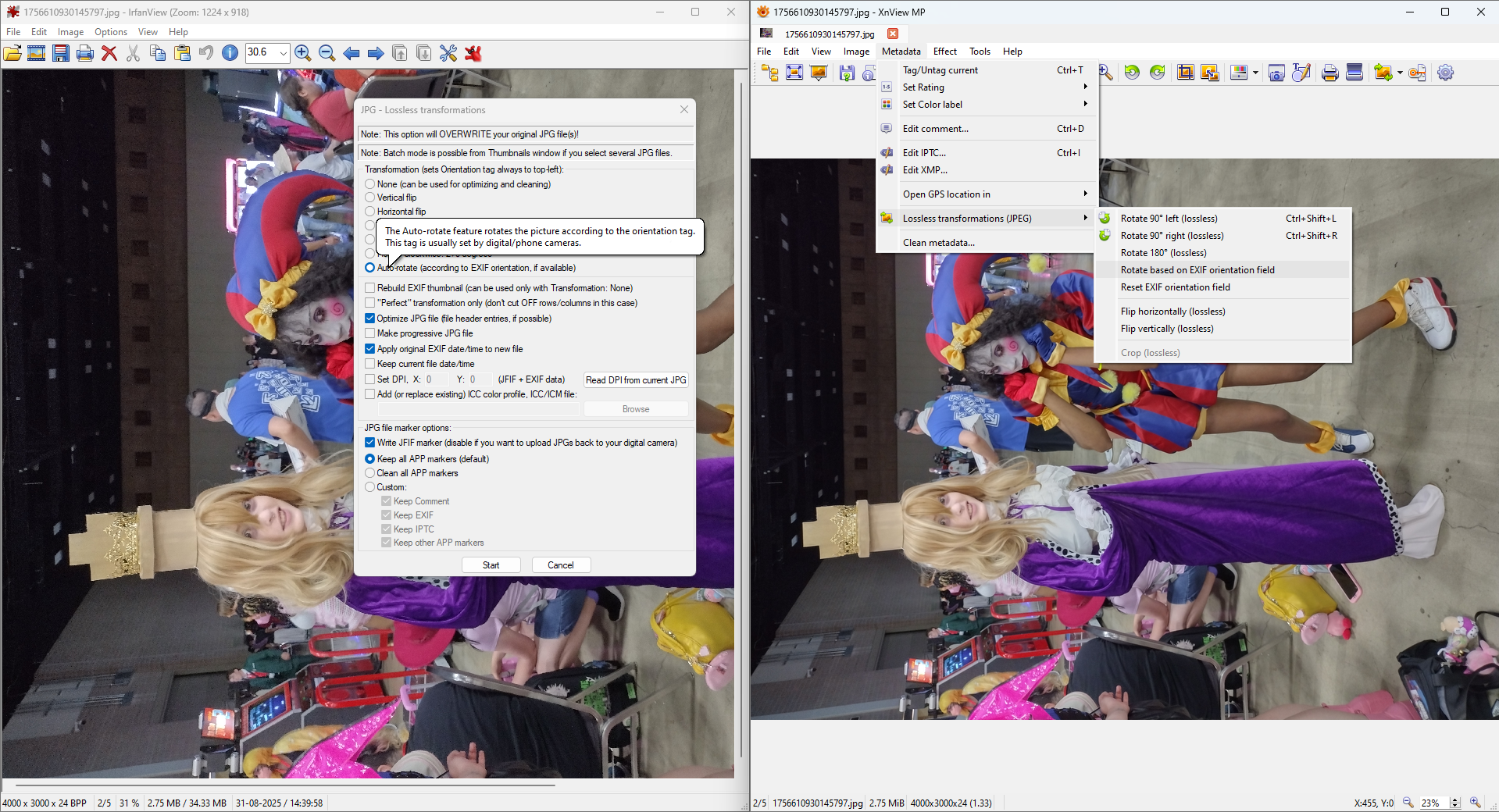
Task: Click Read DPI from current JPG button
Action: click(x=636, y=380)
